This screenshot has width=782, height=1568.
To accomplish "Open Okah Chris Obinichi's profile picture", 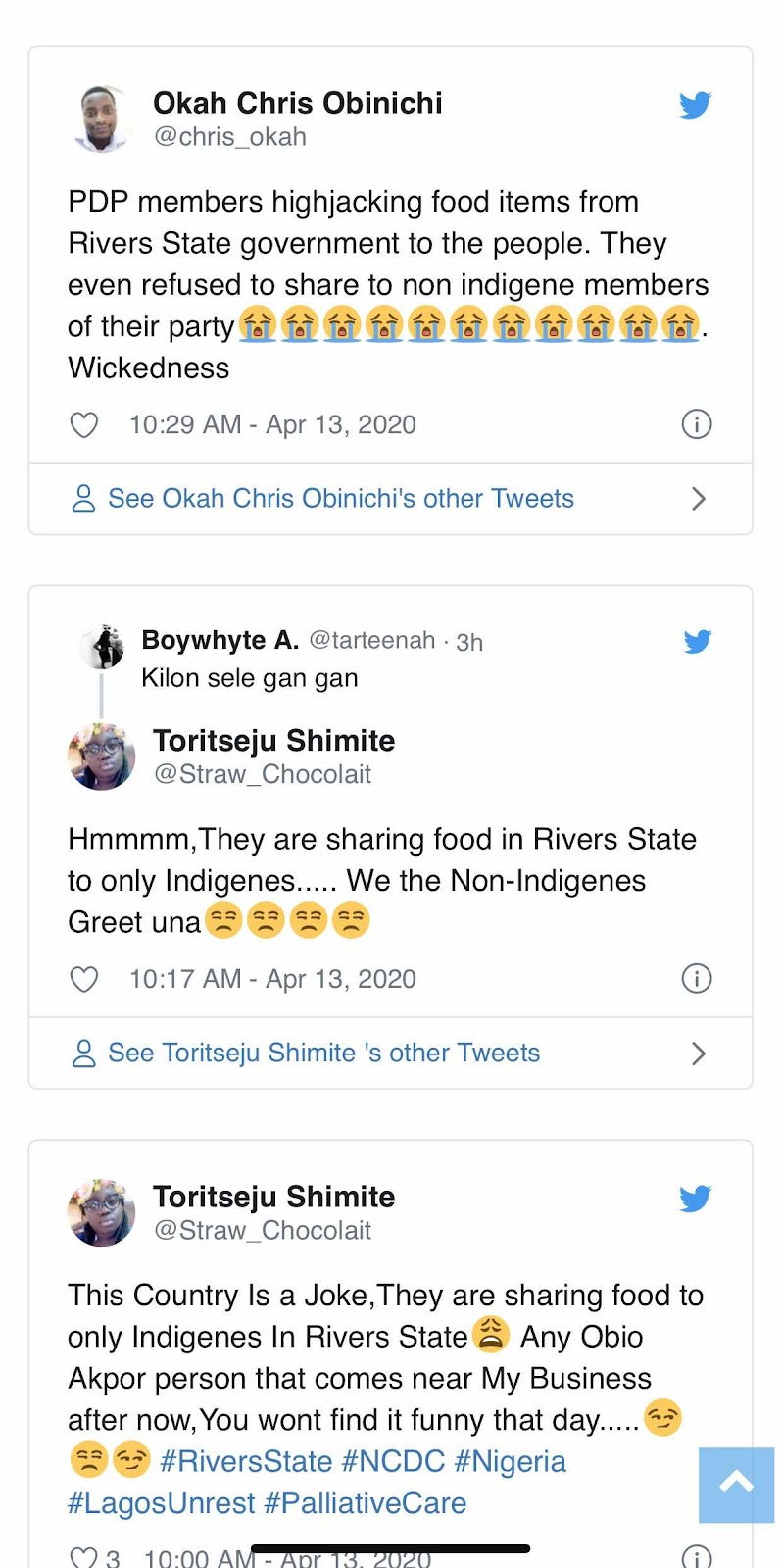I will (102, 120).
